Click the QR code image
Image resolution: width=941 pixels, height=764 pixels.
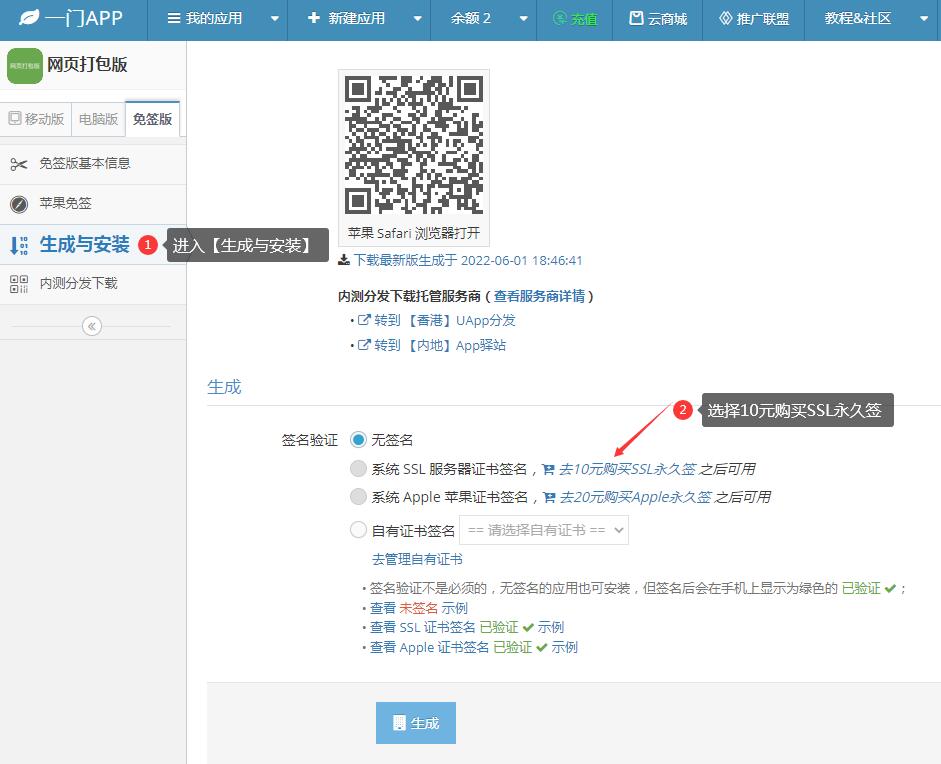click(414, 145)
